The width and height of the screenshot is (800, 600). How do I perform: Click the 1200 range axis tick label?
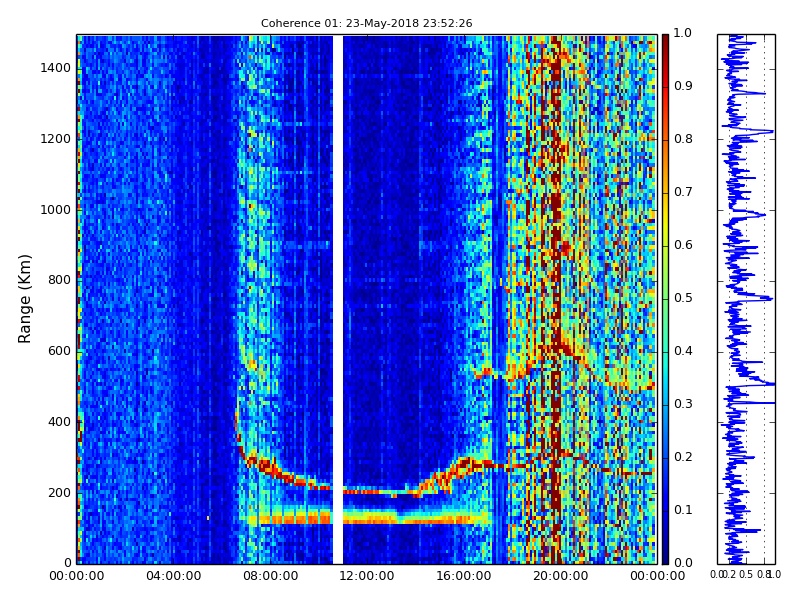(55, 139)
